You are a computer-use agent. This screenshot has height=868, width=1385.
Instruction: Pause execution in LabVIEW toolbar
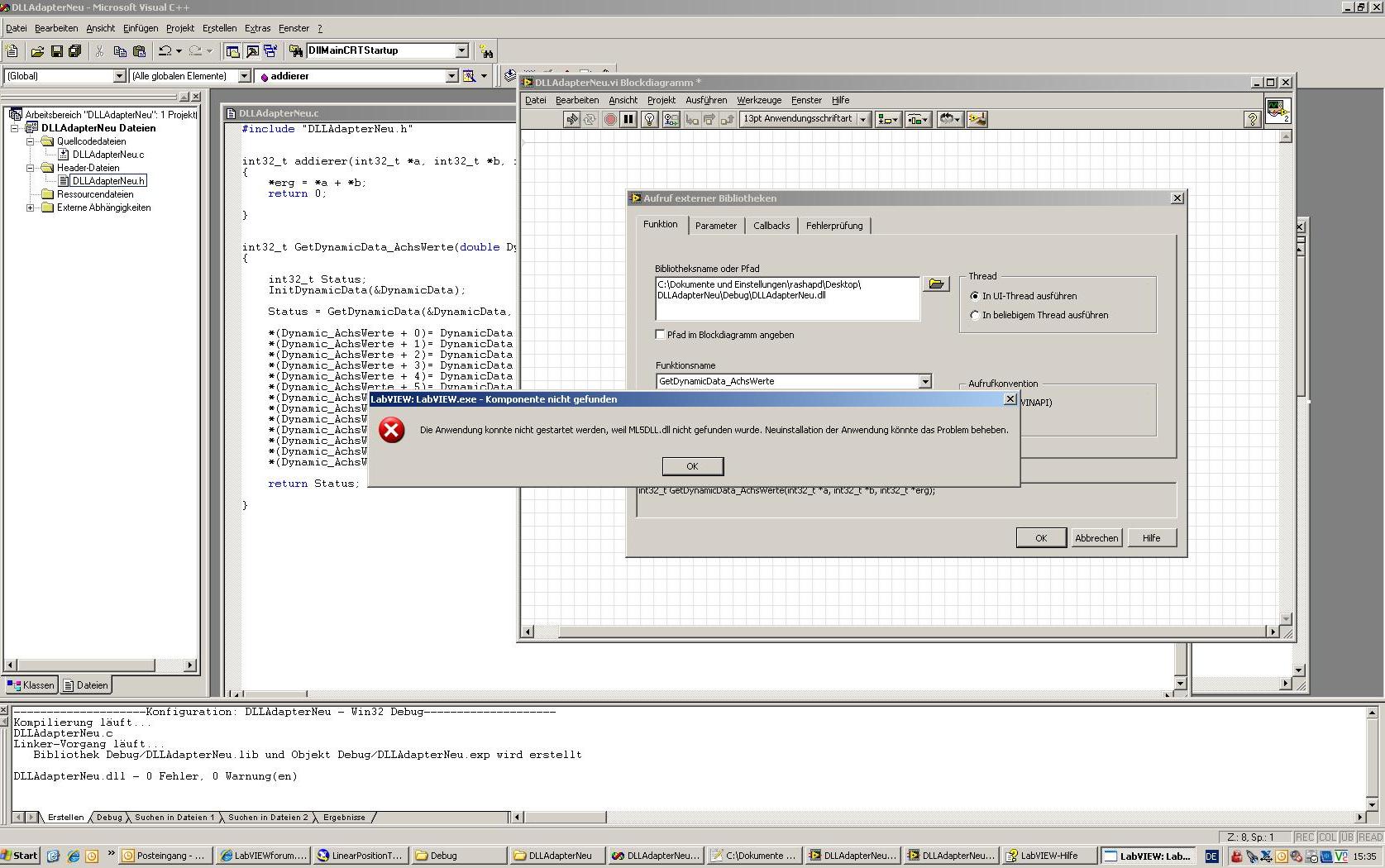pyautogui.click(x=628, y=120)
